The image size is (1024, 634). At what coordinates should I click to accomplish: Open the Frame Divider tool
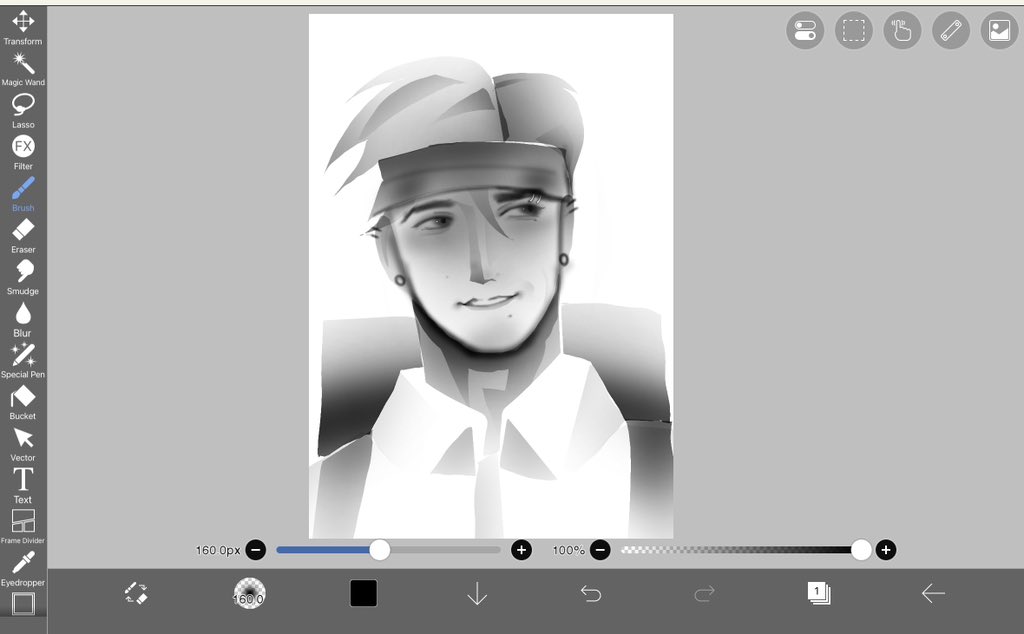23,527
